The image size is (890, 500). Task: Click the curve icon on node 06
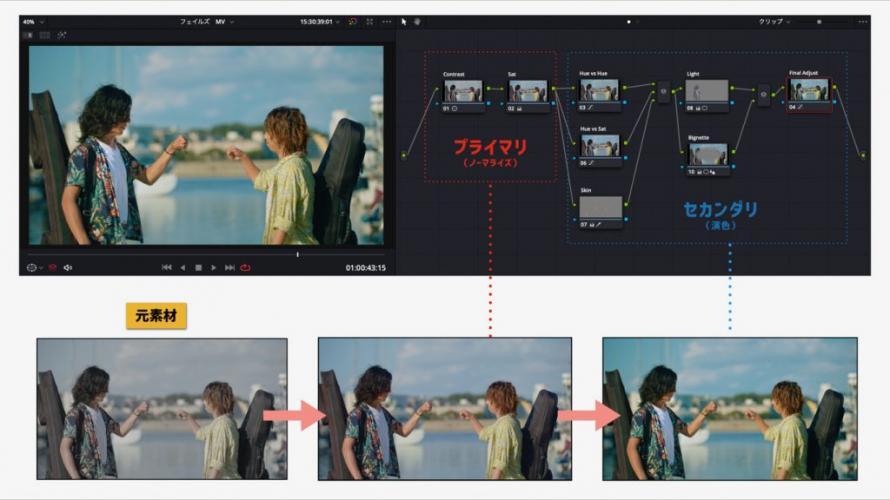pyautogui.click(x=590, y=163)
